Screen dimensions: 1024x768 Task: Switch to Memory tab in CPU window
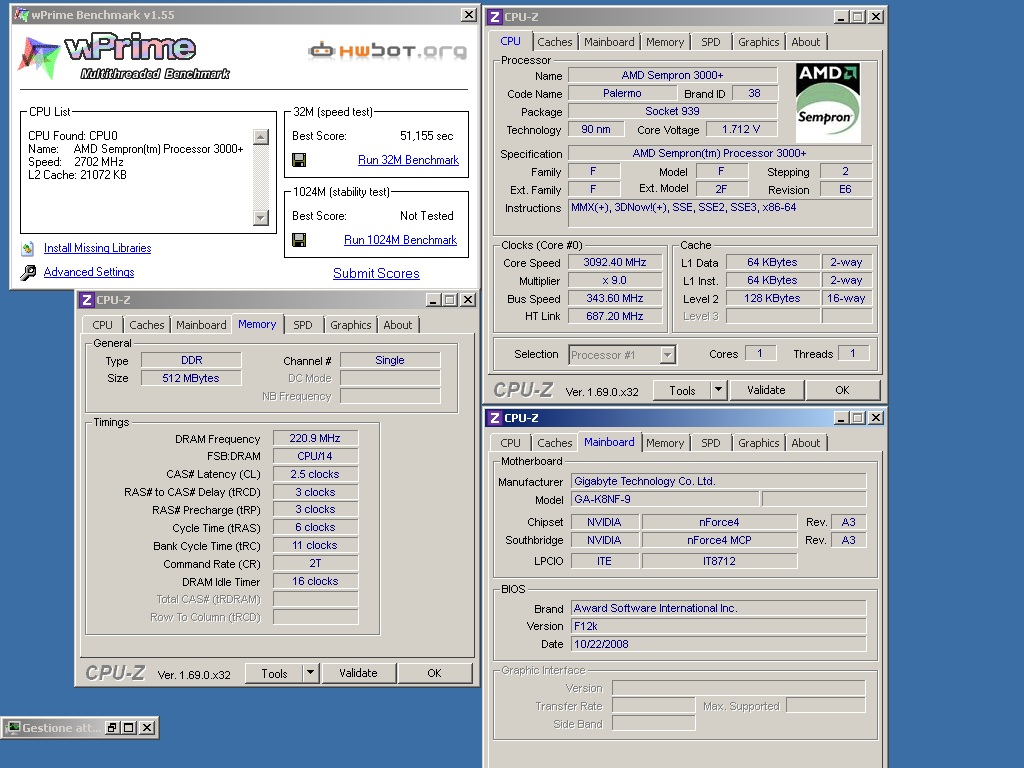(665, 42)
